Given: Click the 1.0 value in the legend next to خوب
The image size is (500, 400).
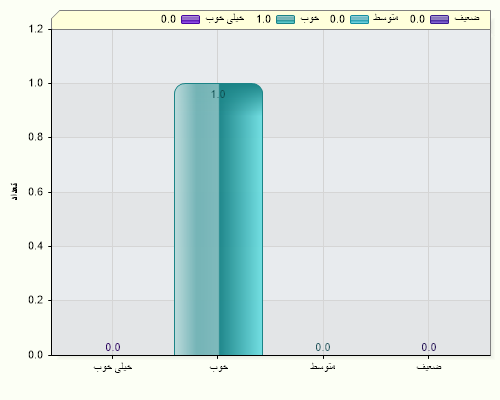Looking at the screenshot, I should click(x=263, y=19).
